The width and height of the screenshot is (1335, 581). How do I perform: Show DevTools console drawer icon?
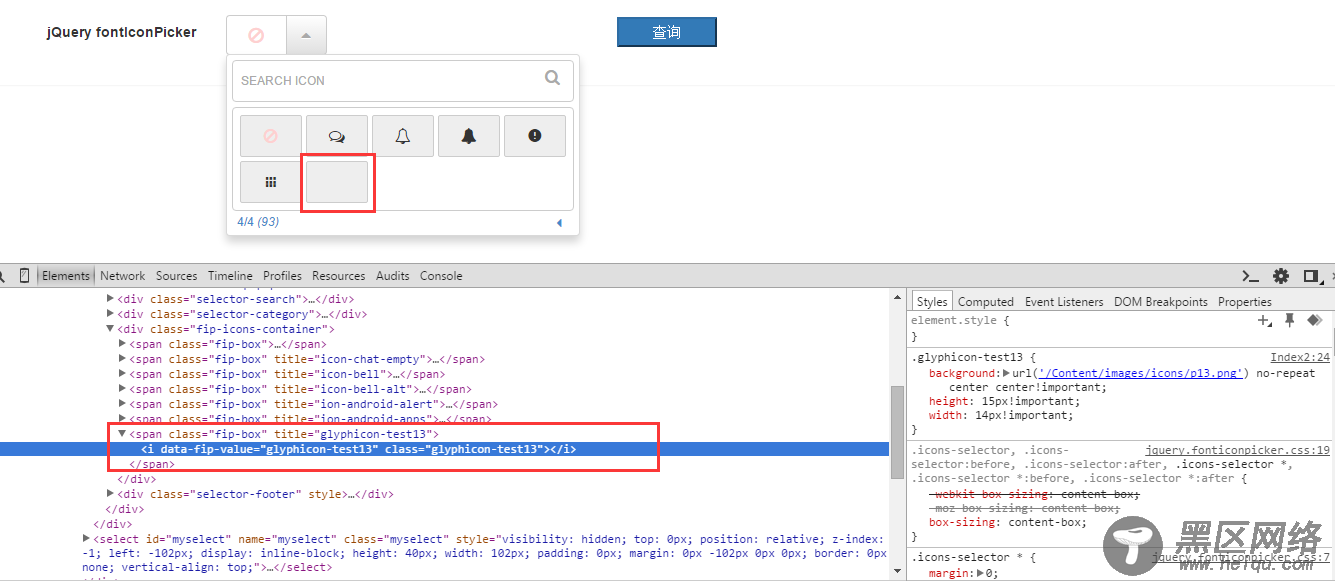(x=1250, y=276)
